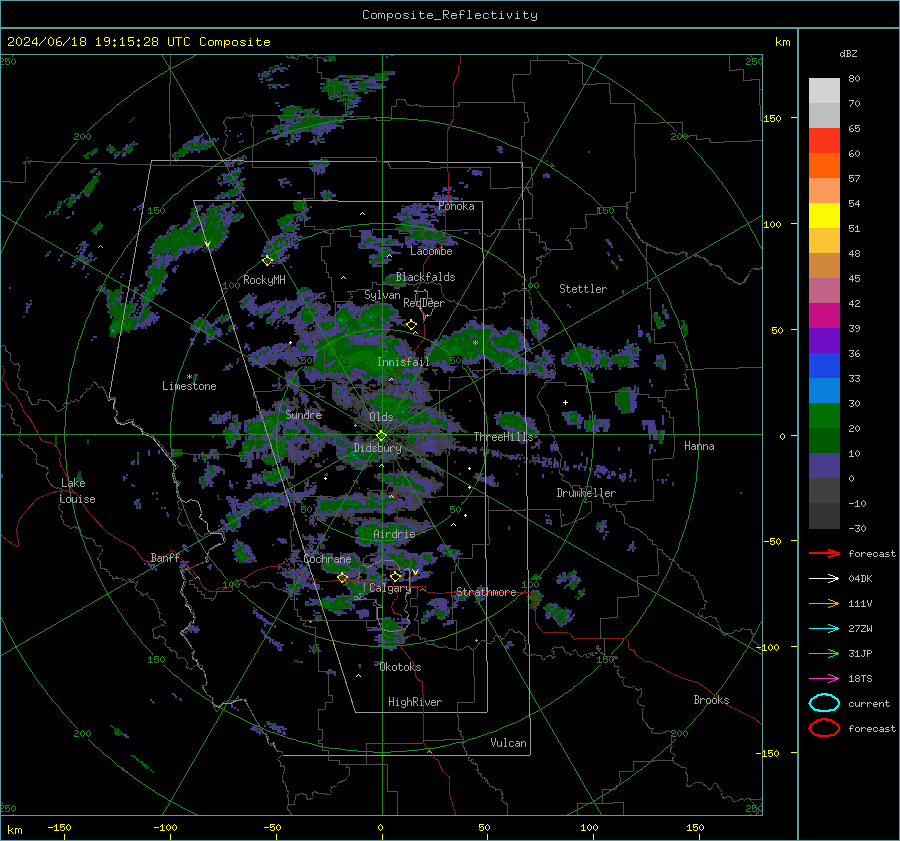Click the Ponoka city label
The width and height of the screenshot is (900, 841).
456,207
